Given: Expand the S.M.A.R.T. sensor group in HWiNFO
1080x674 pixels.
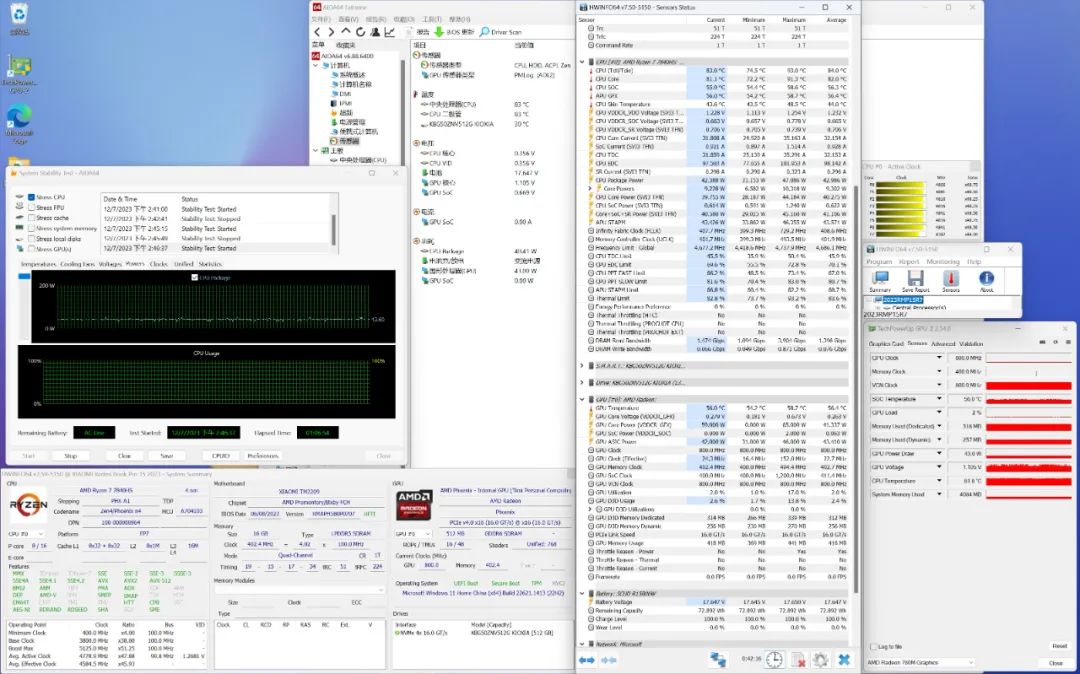Looking at the screenshot, I should 582,366.
